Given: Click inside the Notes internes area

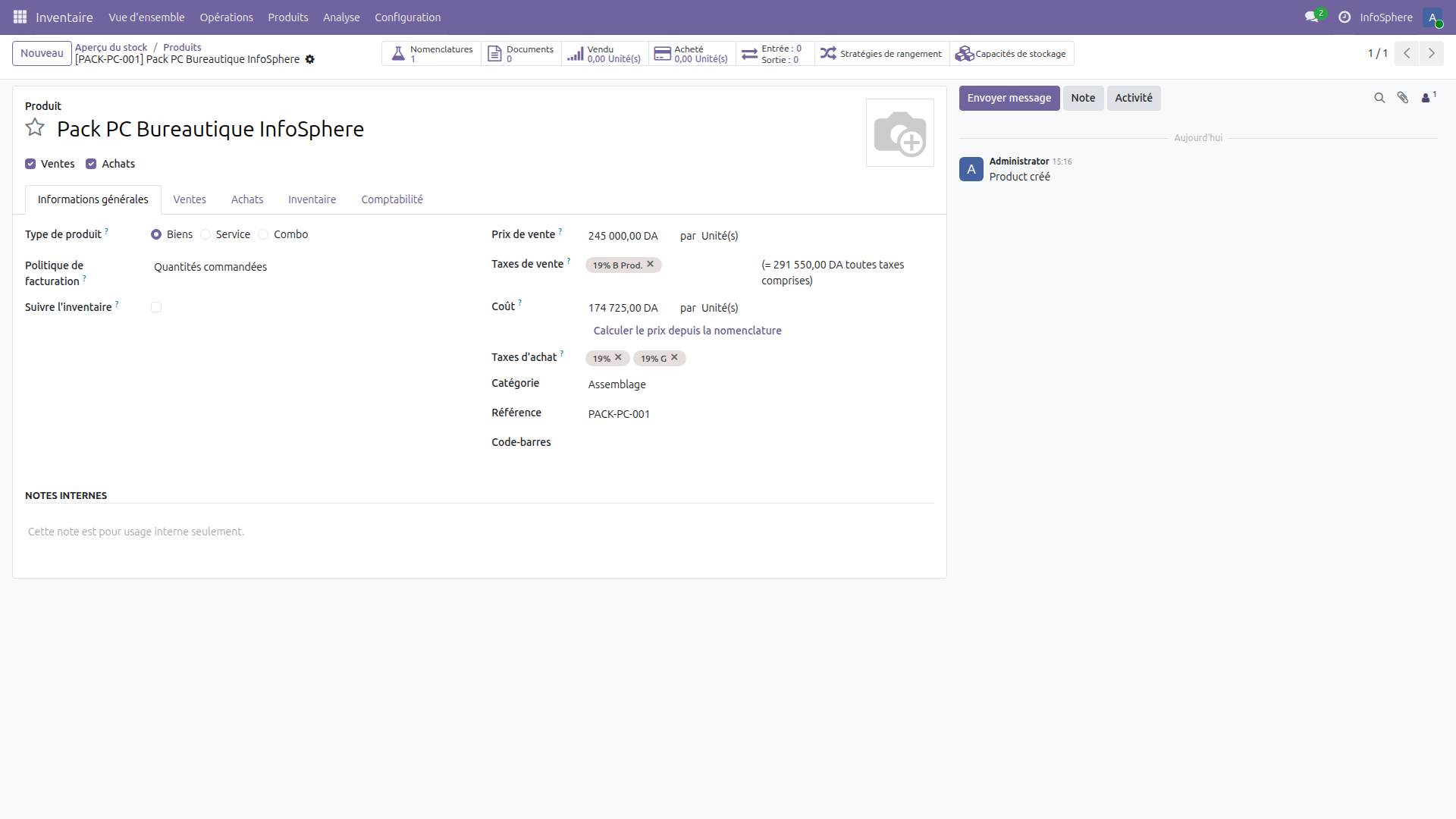Looking at the screenshot, I should tap(303, 532).
